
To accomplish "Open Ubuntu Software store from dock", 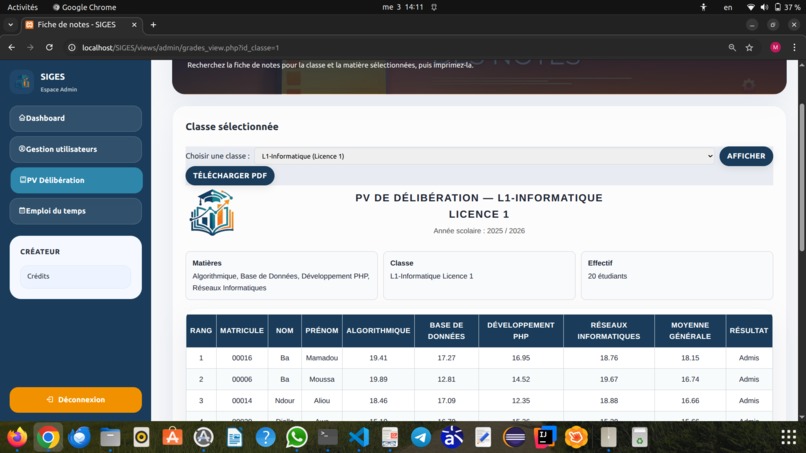I will (172, 437).
